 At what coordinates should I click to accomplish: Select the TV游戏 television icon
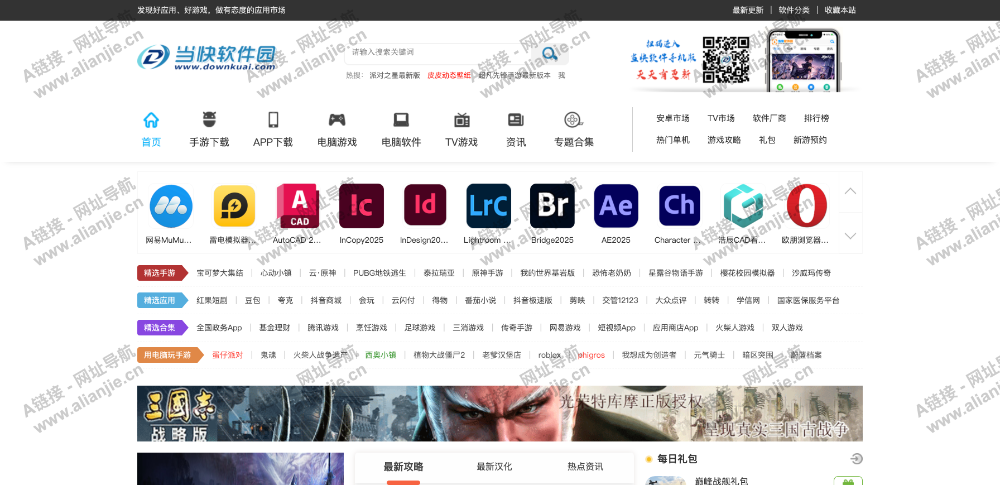462,119
